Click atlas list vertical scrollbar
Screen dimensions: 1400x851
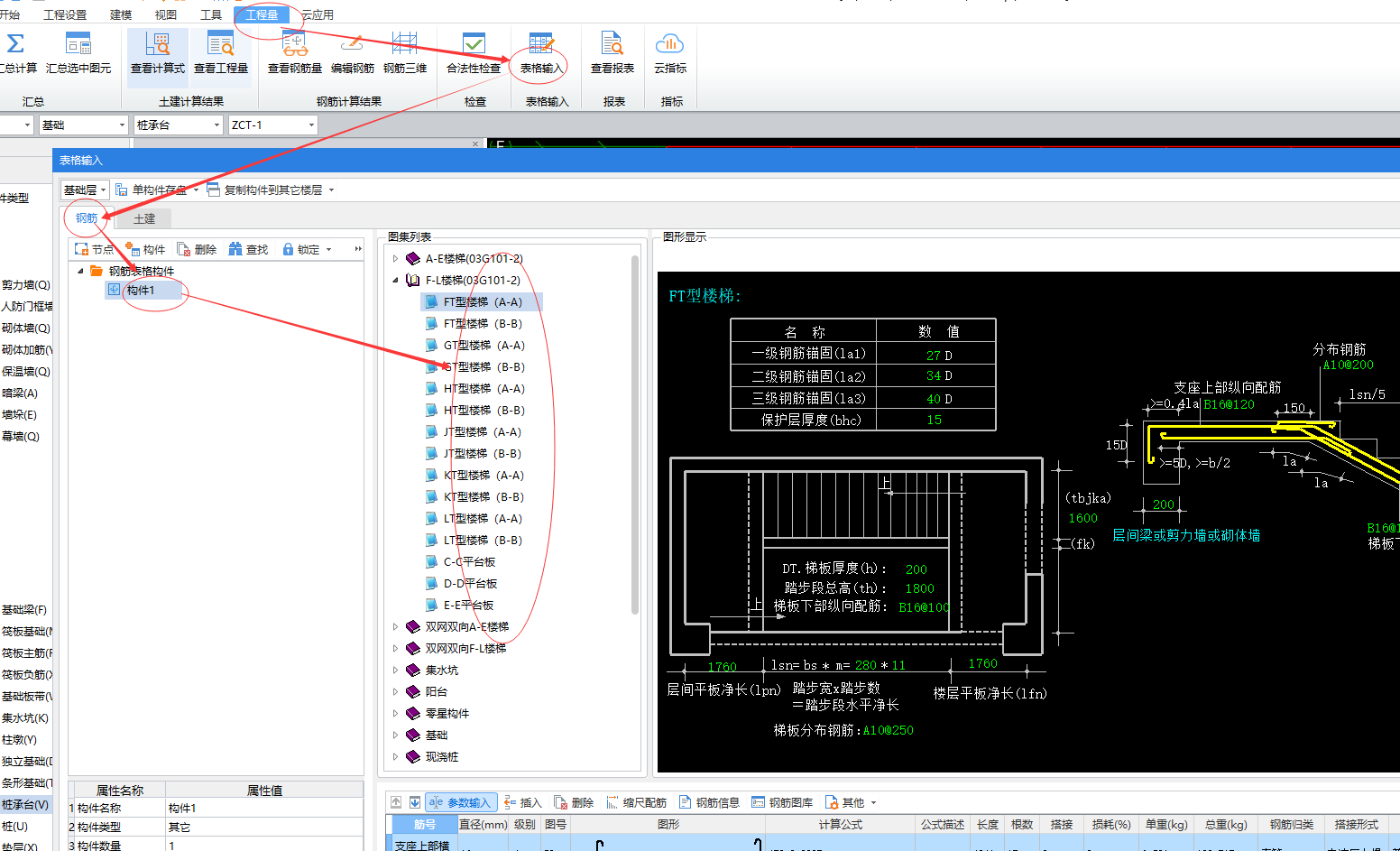click(635, 433)
